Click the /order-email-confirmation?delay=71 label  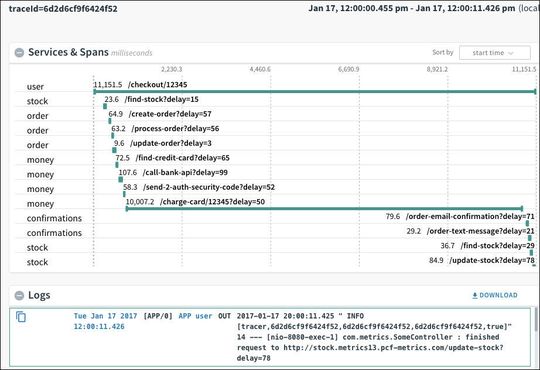470,216
